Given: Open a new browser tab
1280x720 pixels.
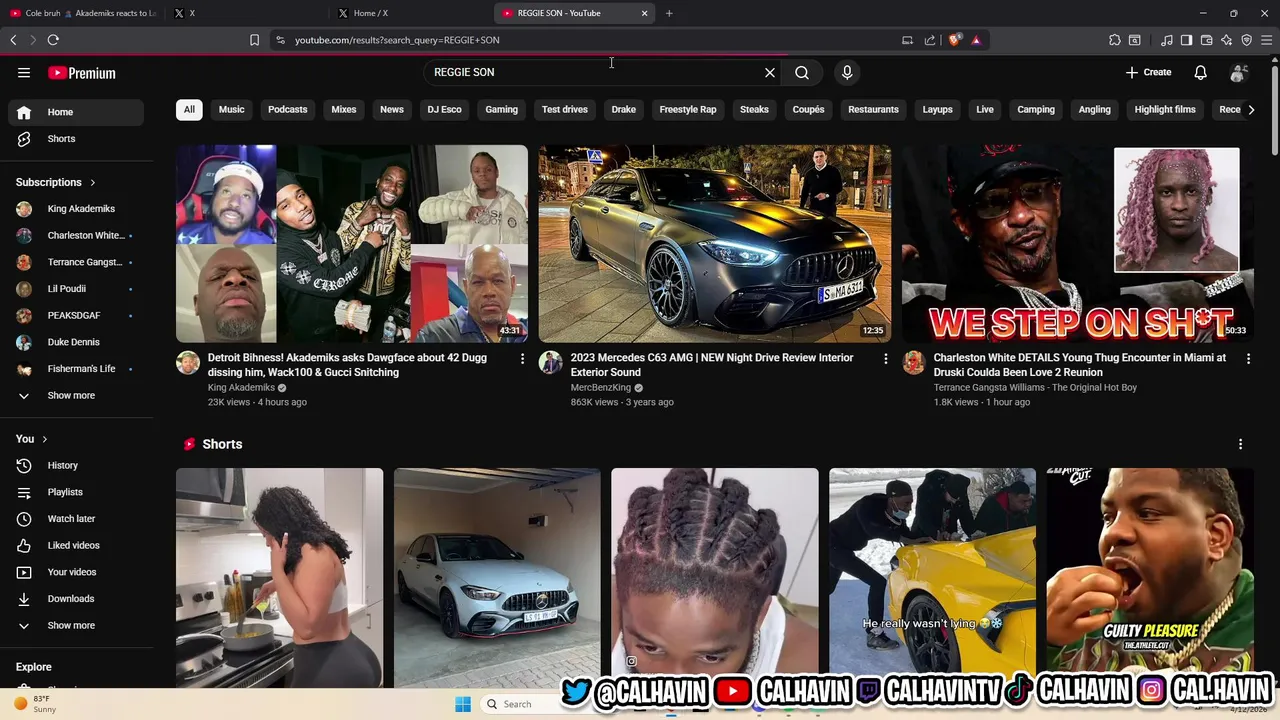Looking at the screenshot, I should click(x=669, y=13).
